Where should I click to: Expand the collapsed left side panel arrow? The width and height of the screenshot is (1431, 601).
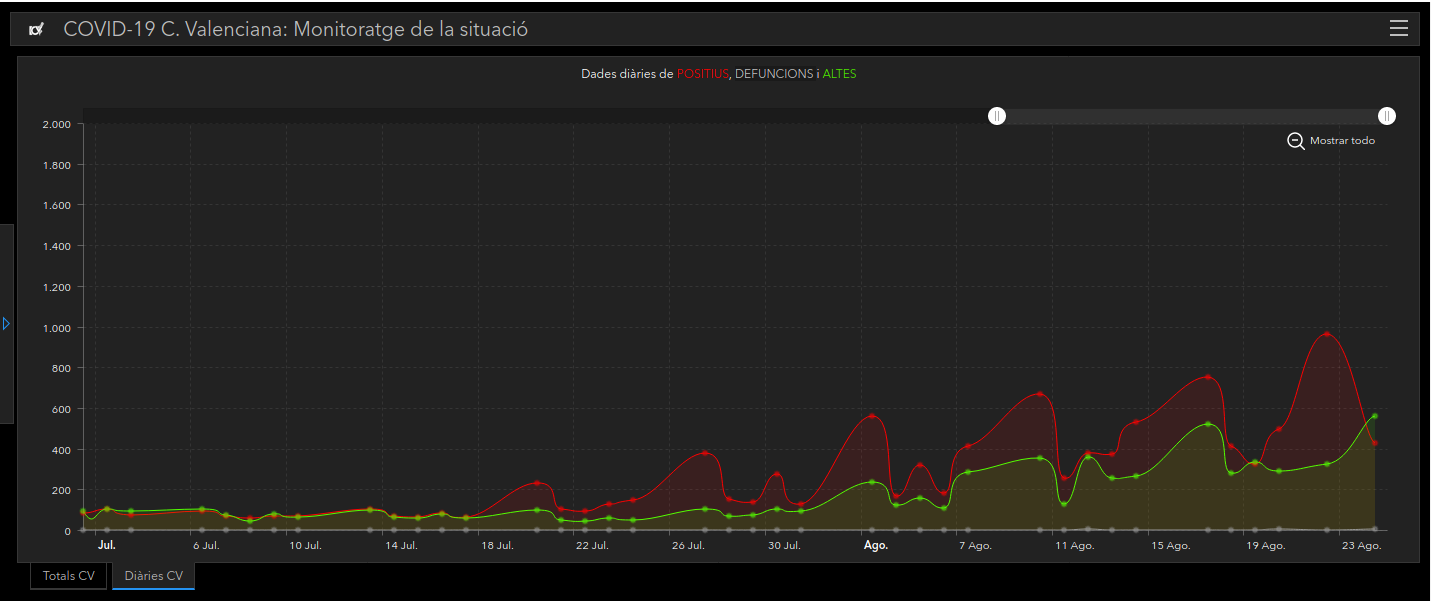[6, 324]
